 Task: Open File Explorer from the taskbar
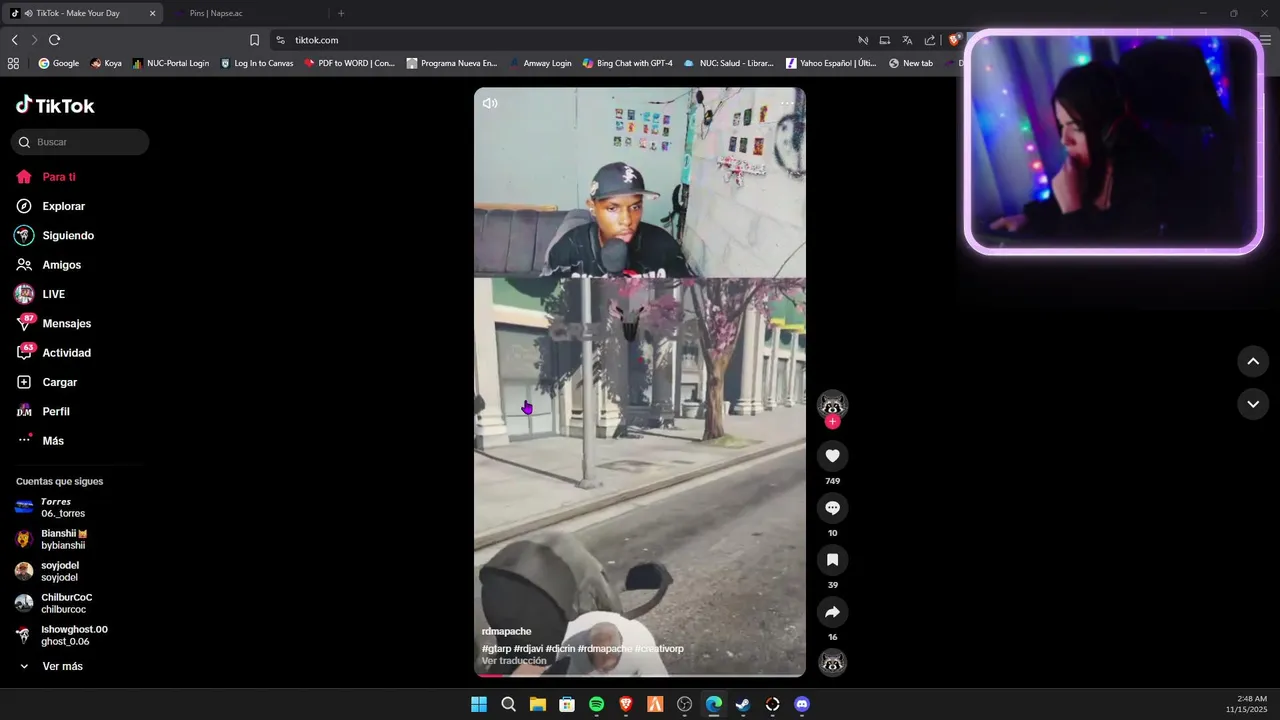point(537,704)
